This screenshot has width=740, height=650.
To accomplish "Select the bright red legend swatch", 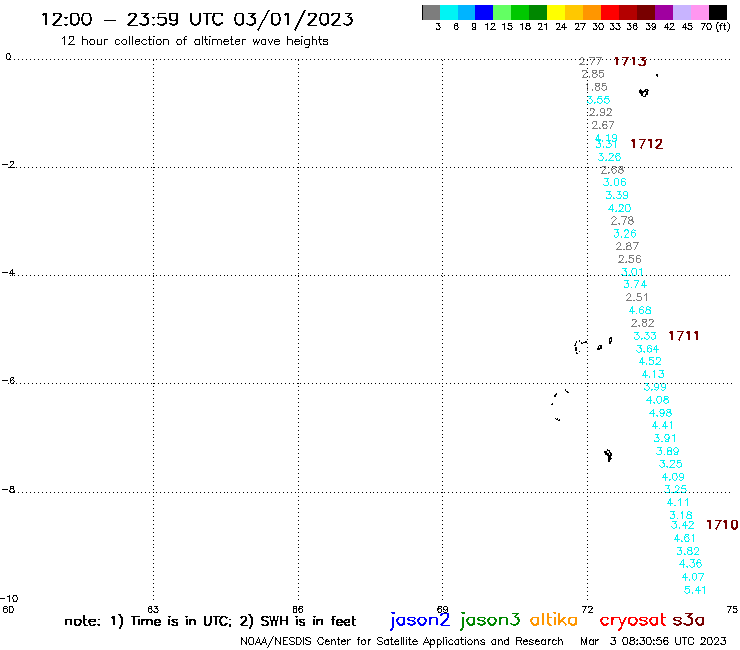I will 610,12.
